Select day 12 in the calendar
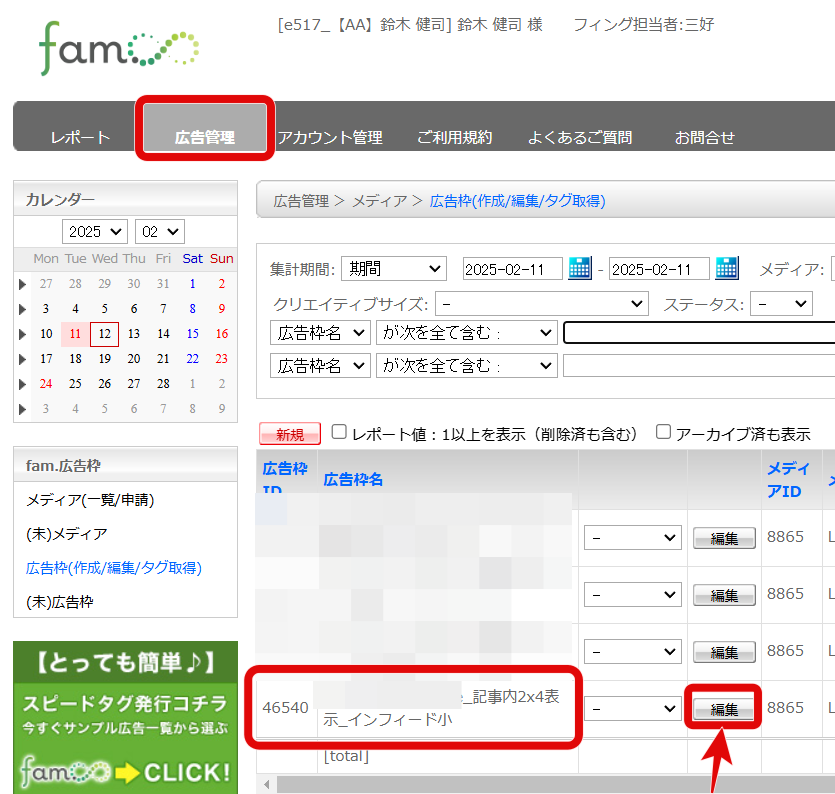This screenshot has width=835, height=794. [104, 334]
